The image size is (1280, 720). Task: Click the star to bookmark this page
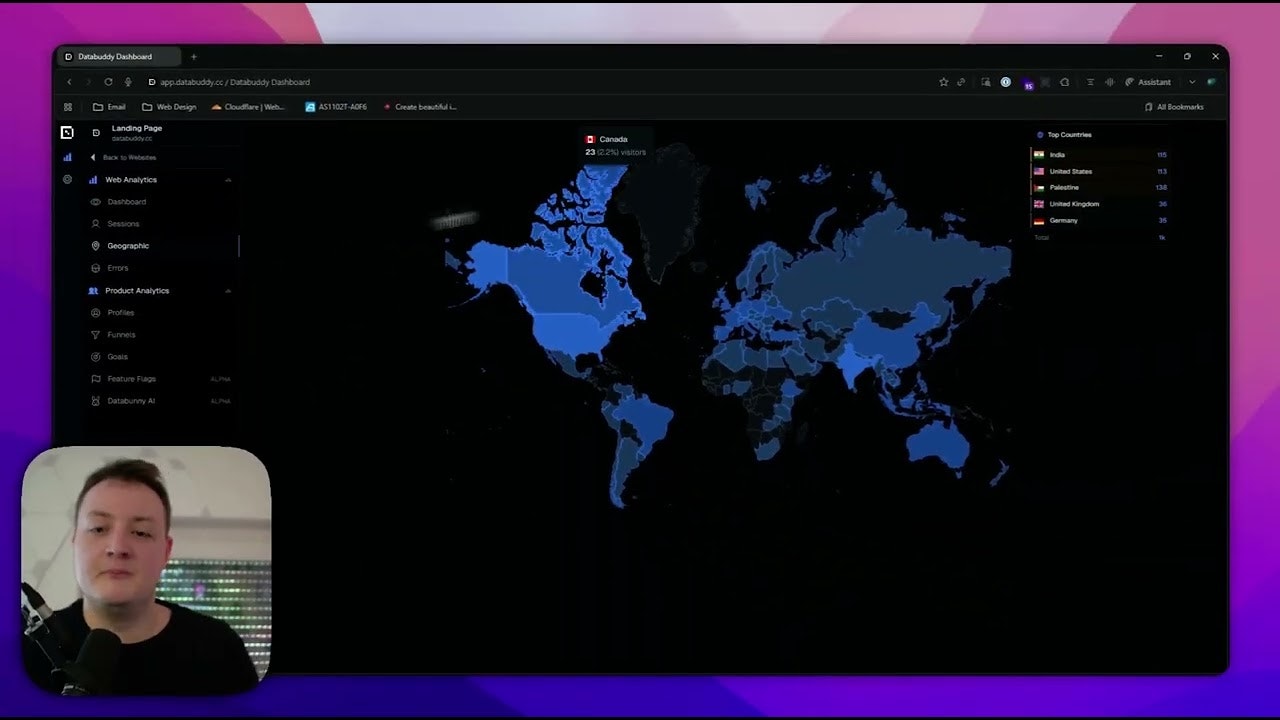pyautogui.click(x=943, y=82)
